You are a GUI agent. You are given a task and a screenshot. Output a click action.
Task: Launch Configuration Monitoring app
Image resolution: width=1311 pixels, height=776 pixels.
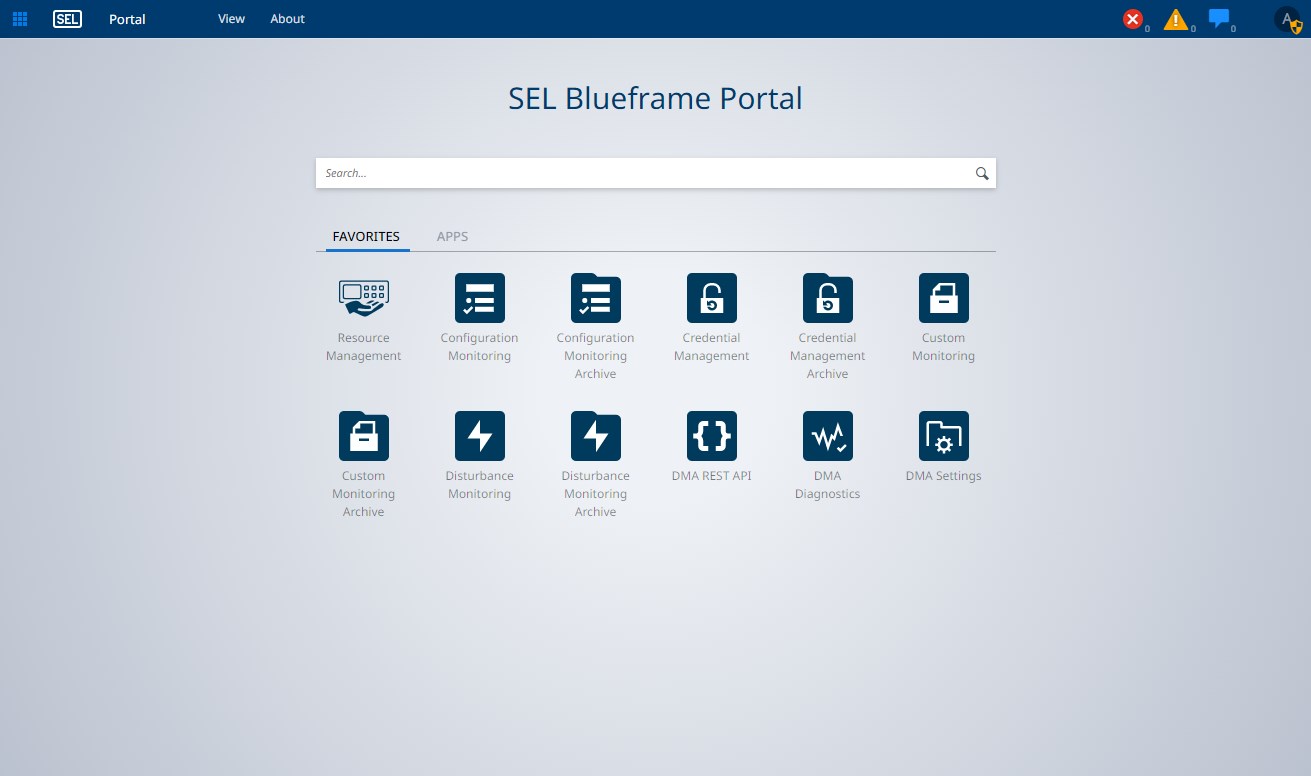(479, 298)
